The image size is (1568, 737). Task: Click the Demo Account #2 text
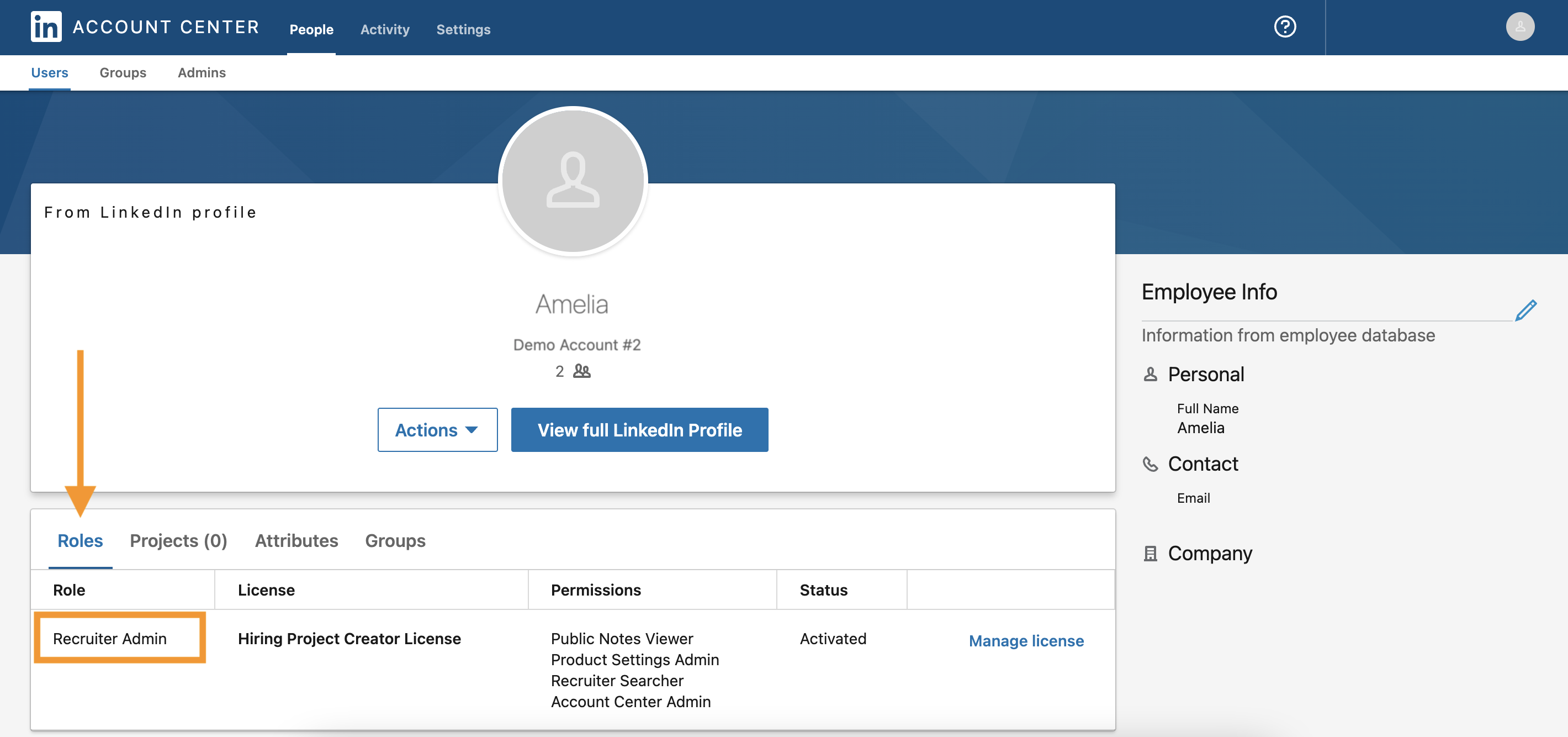[x=577, y=345]
